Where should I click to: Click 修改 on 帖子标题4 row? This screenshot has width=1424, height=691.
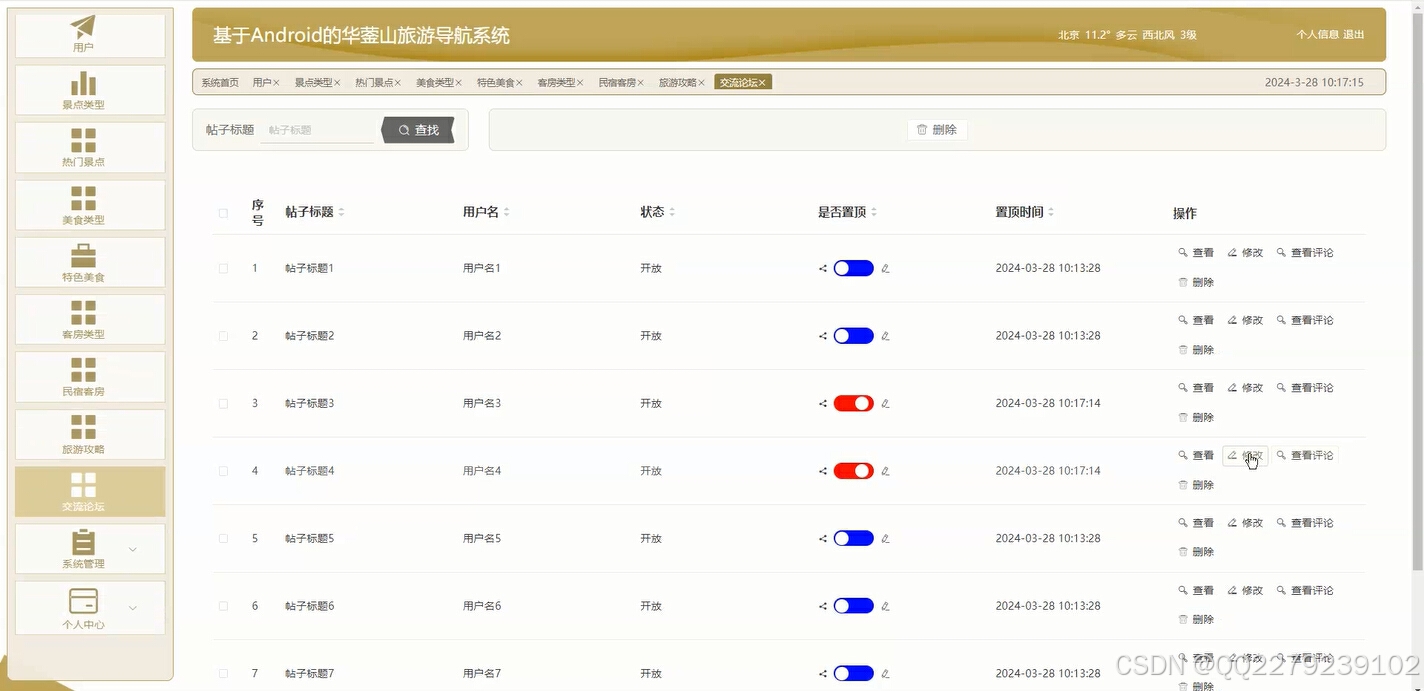click(x=1244, y=455)
